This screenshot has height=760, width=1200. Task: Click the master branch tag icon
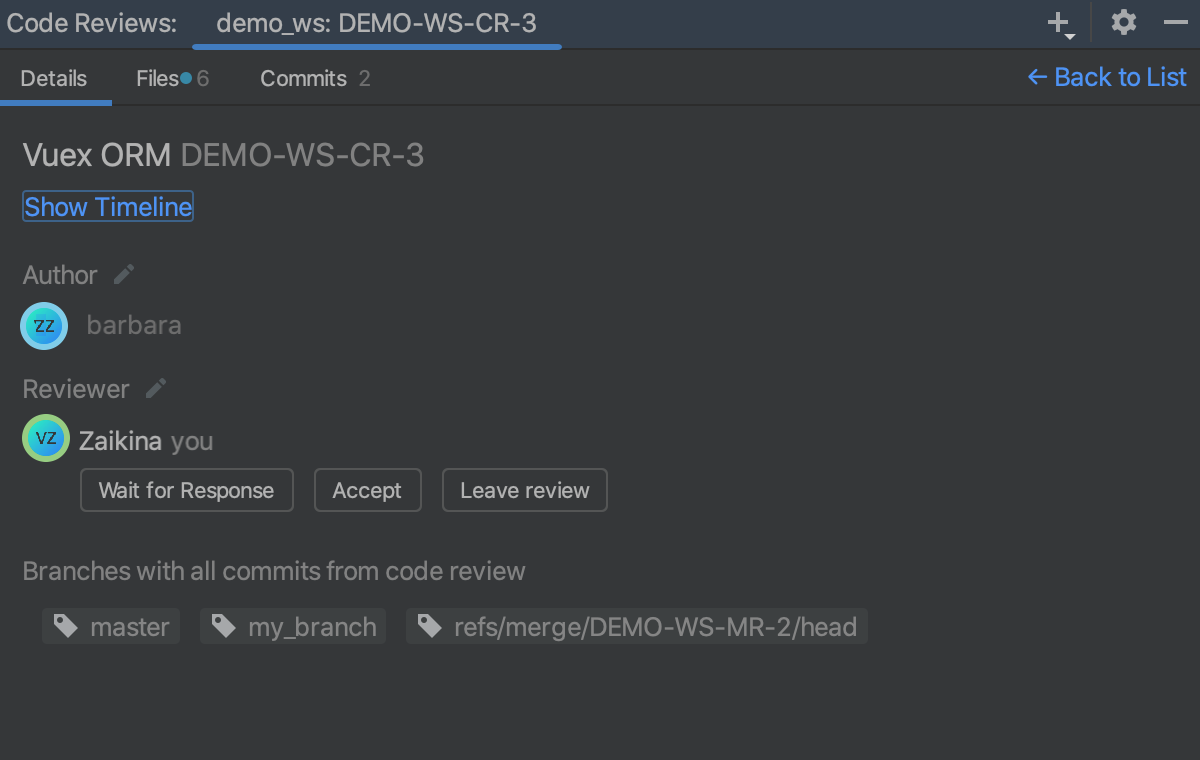pyautogui.click(x=66, y=627)
